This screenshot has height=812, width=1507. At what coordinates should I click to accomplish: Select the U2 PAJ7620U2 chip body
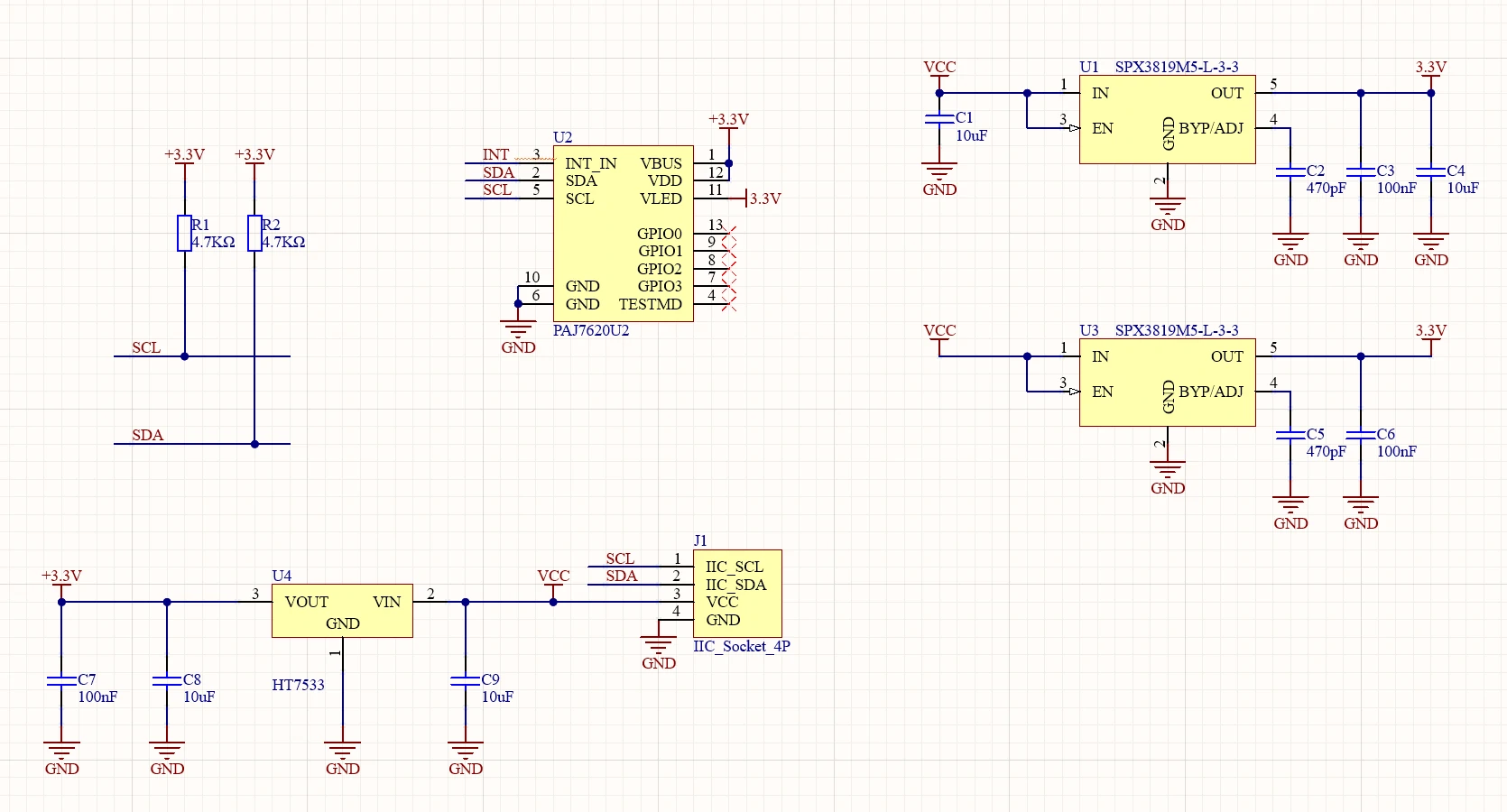tap(623, 234)
